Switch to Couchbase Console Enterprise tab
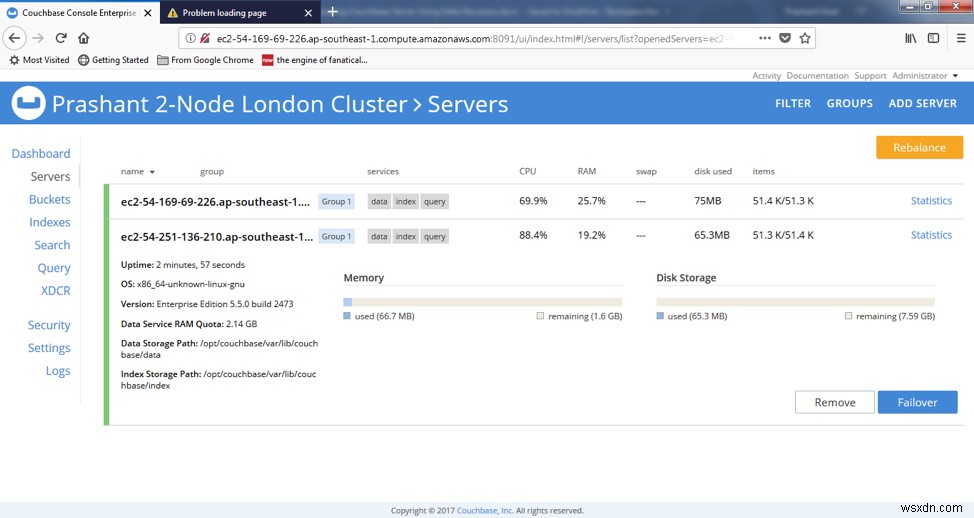The height and width of the screenshot is (518, 974). [80, 12]
